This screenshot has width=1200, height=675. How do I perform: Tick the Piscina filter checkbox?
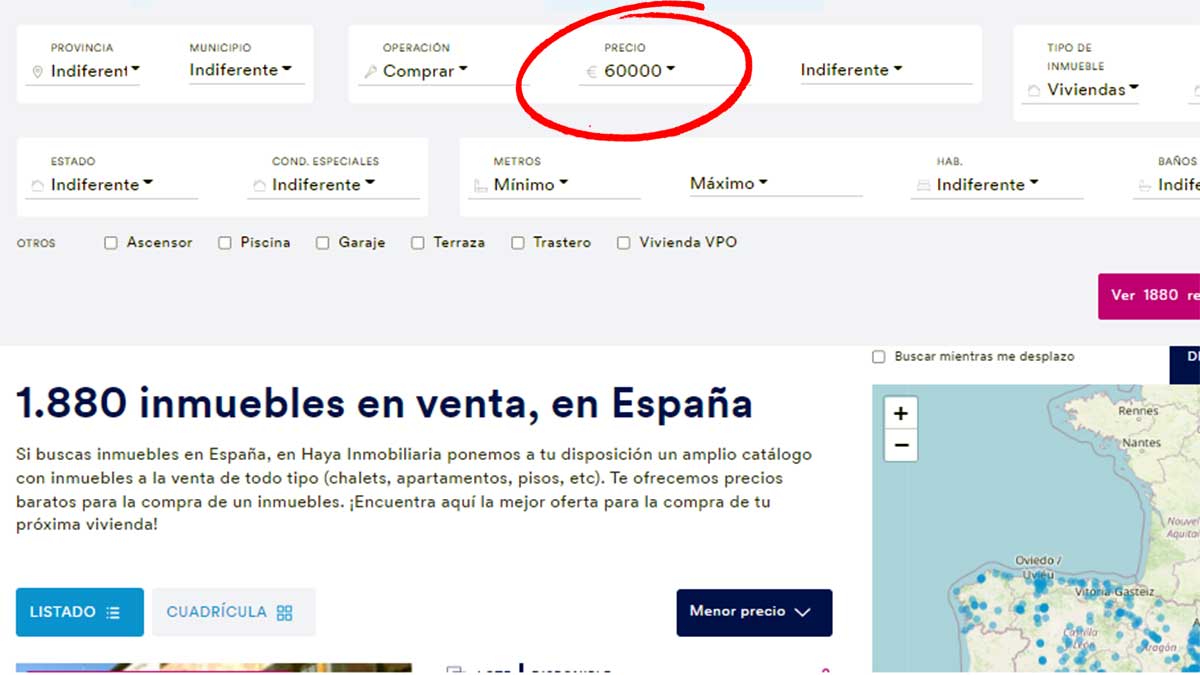click(x=225, y=243)
